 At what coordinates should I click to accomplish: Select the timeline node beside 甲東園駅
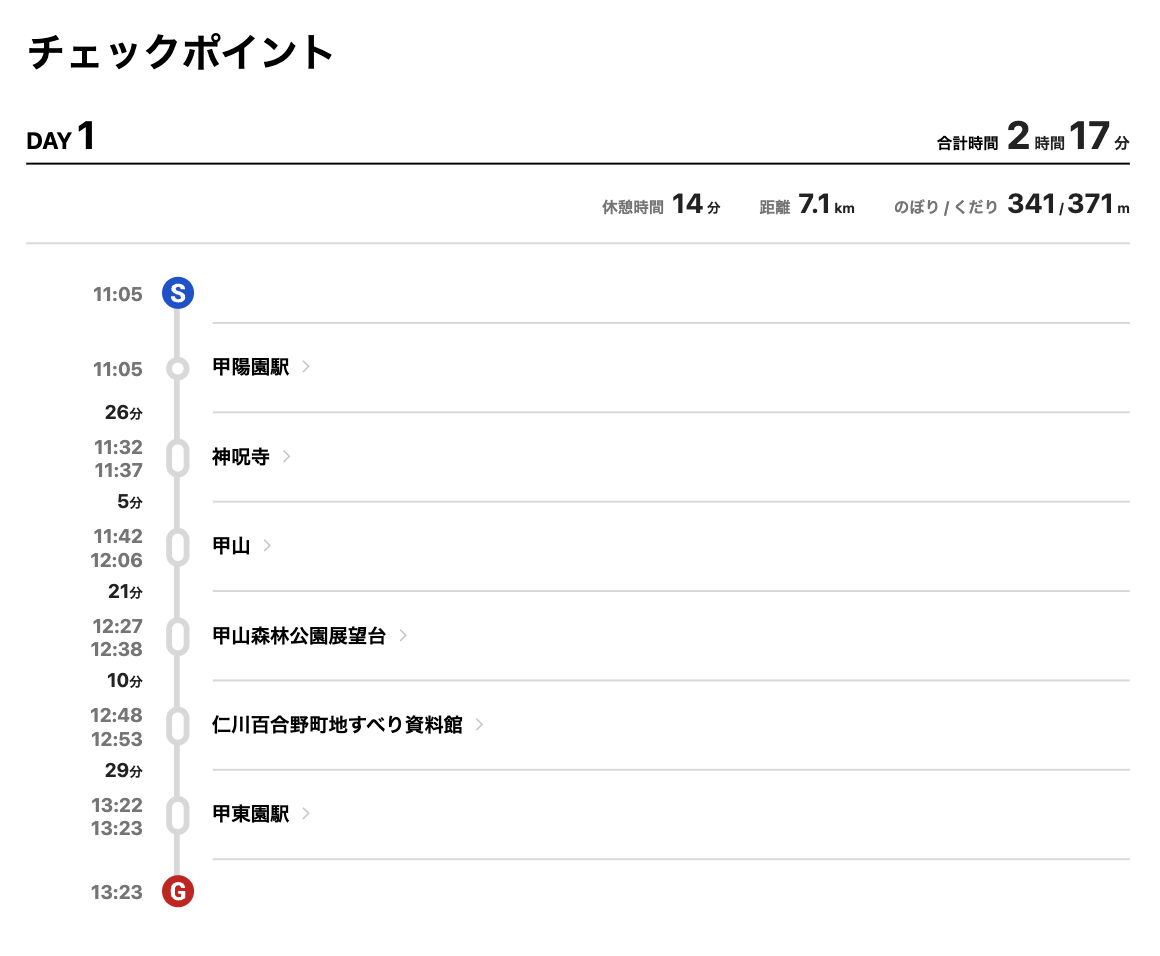(178, 815)
